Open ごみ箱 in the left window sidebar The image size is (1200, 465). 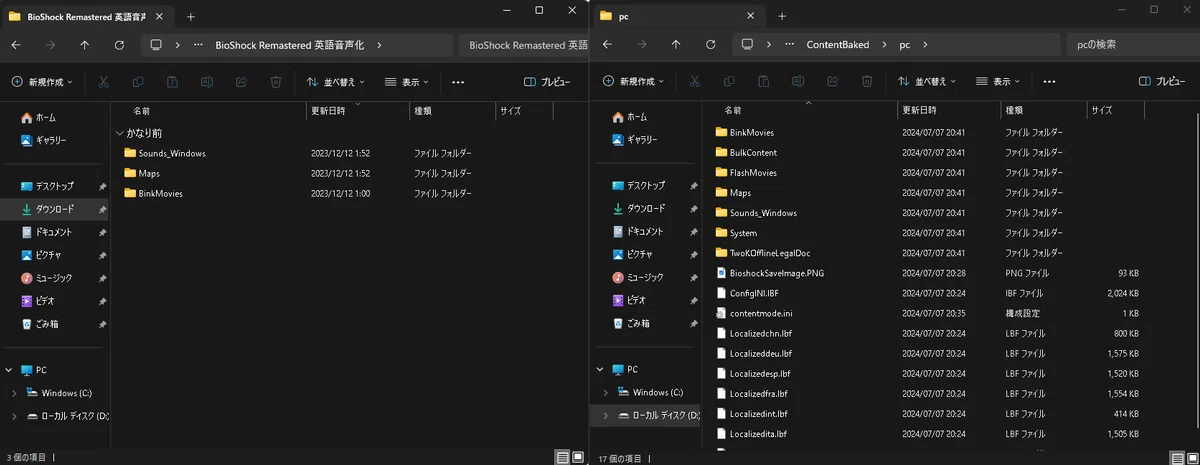[41, 324]
